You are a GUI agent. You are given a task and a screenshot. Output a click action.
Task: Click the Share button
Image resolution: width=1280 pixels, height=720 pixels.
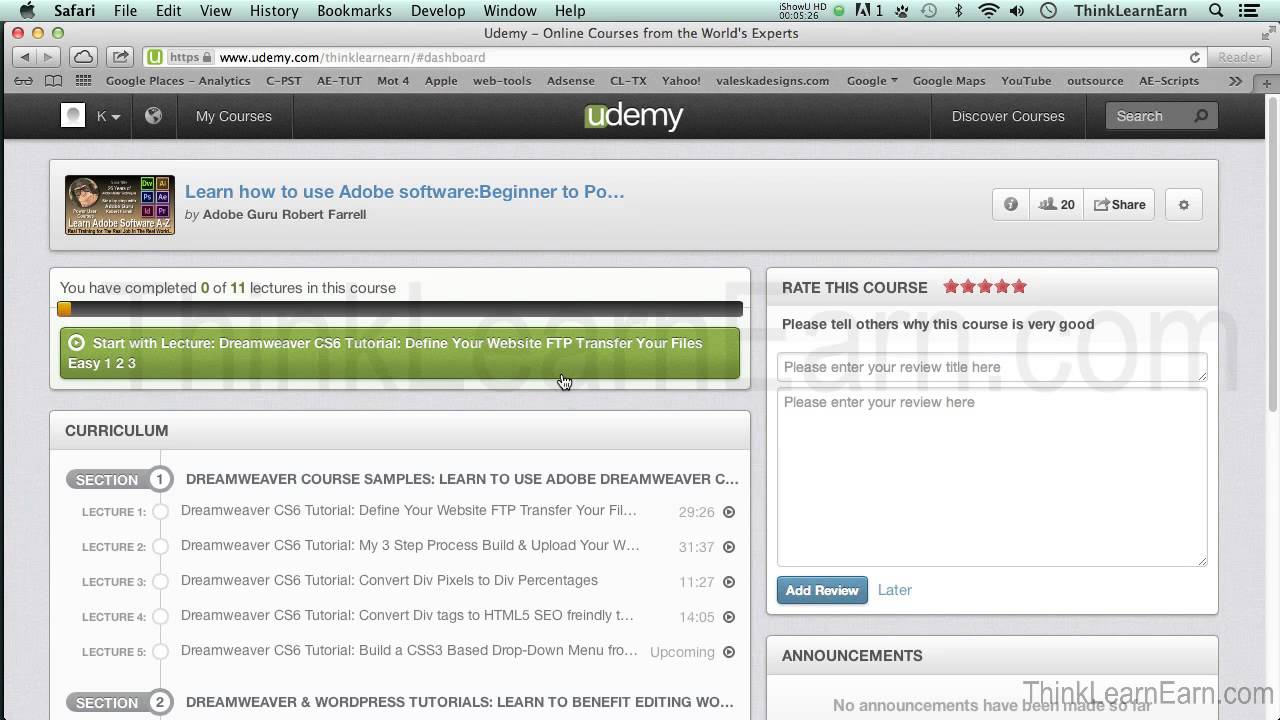coord(1119,204)
